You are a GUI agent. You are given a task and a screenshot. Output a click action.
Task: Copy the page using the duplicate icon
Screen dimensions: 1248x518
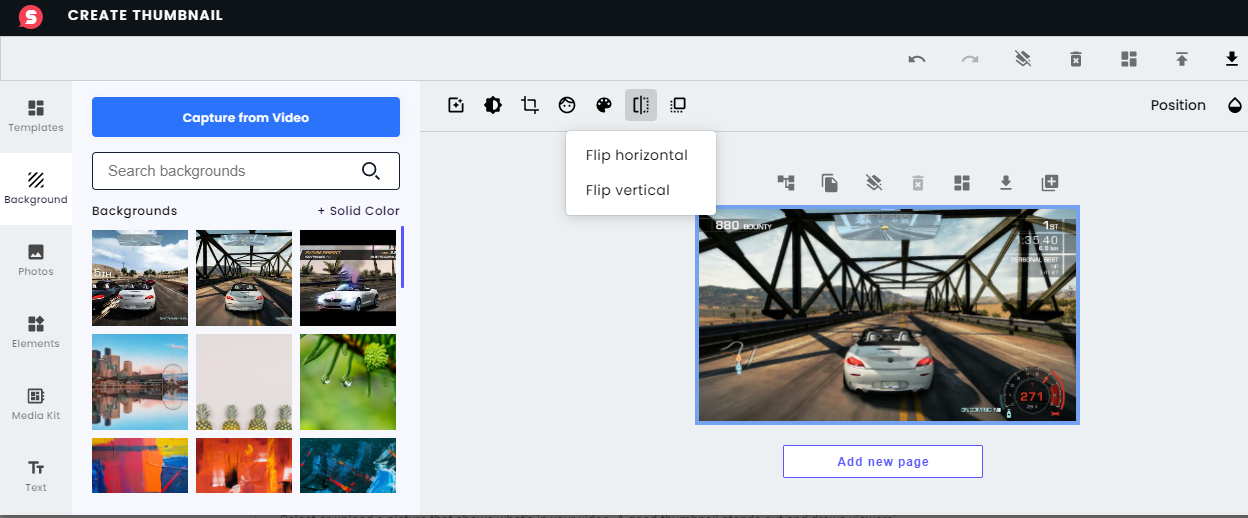830,182
